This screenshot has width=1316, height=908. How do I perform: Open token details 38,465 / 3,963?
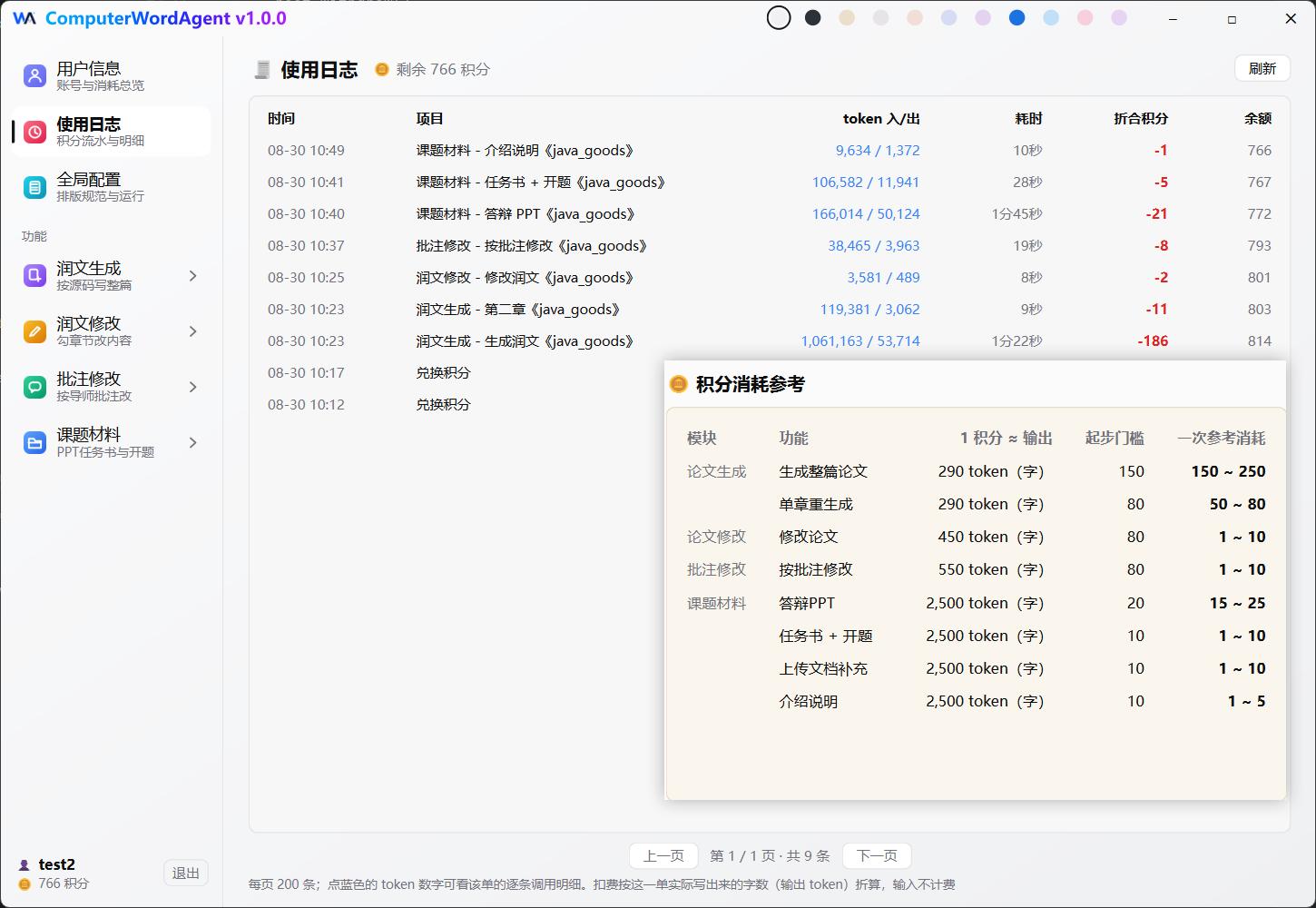coord(874,246)
